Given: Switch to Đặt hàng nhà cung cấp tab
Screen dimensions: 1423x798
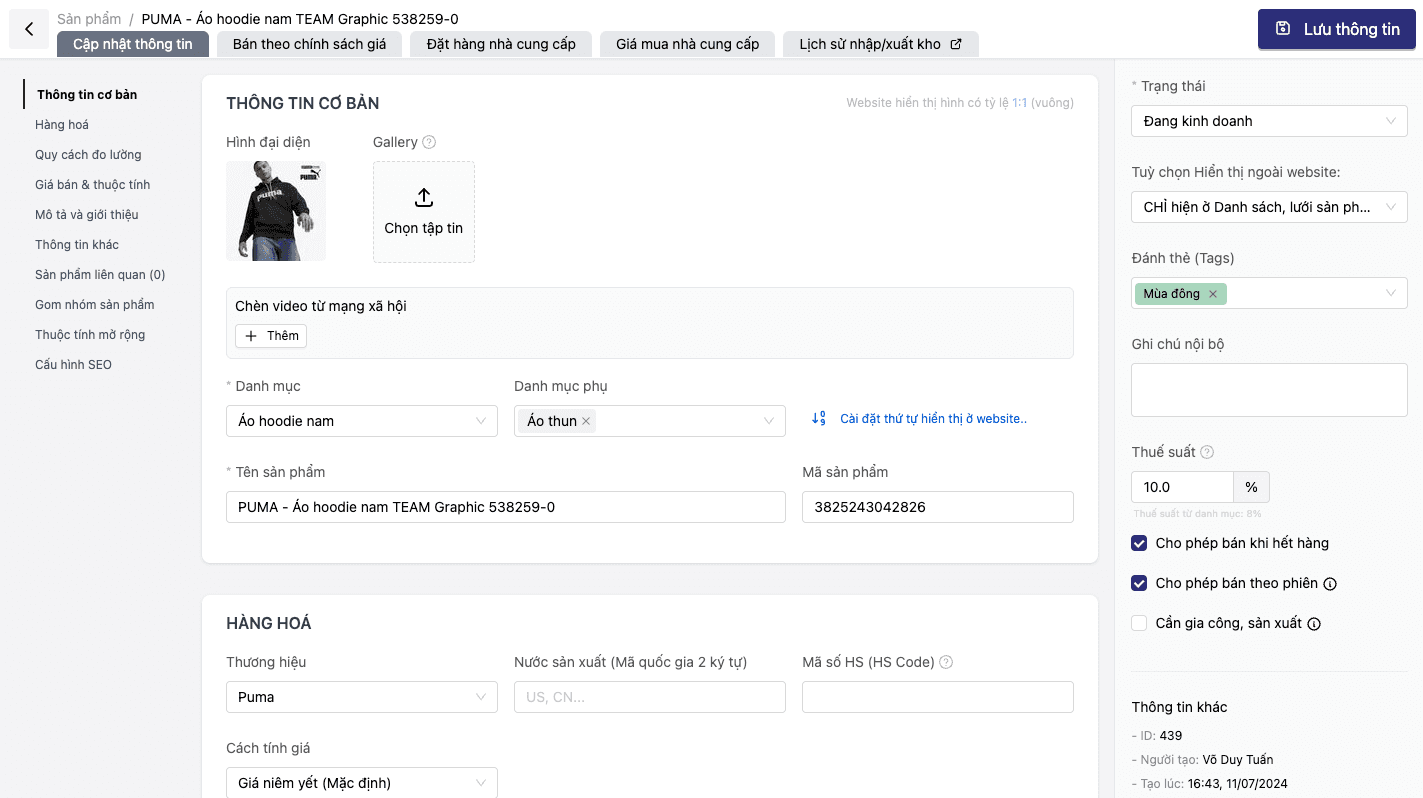Looking at the screenshot, I should [x=501, y=44].
